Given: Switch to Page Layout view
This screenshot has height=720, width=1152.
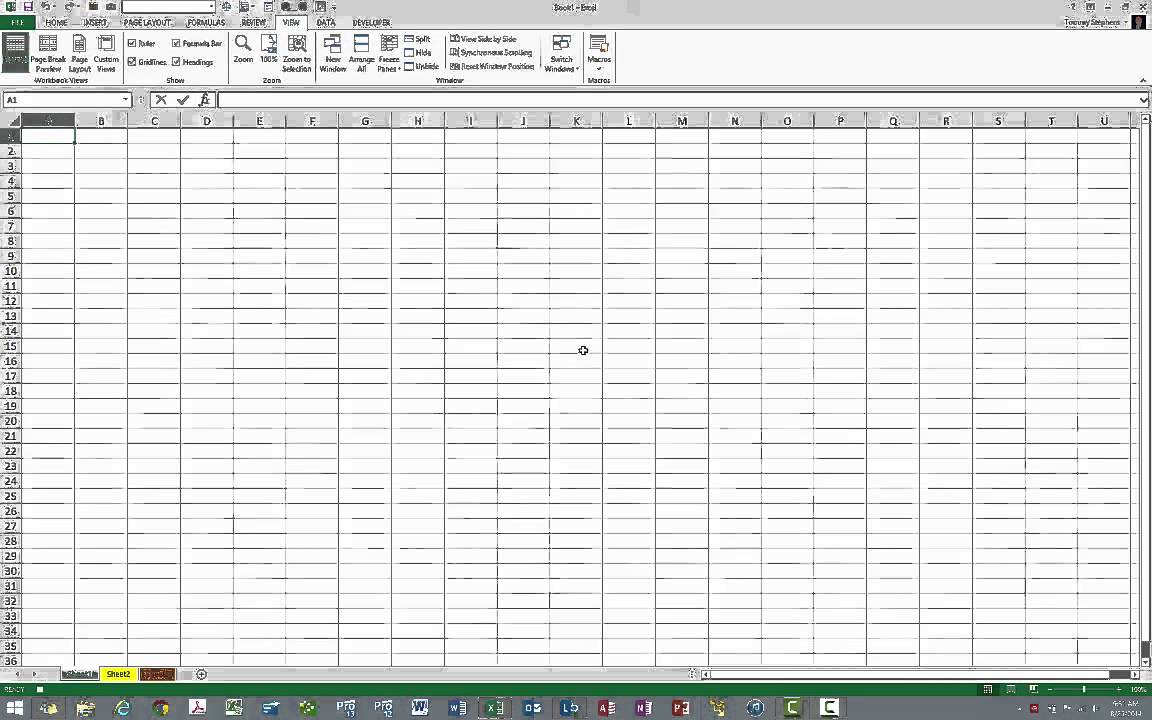Looking at the screenshot, I should tap(79, 54).
